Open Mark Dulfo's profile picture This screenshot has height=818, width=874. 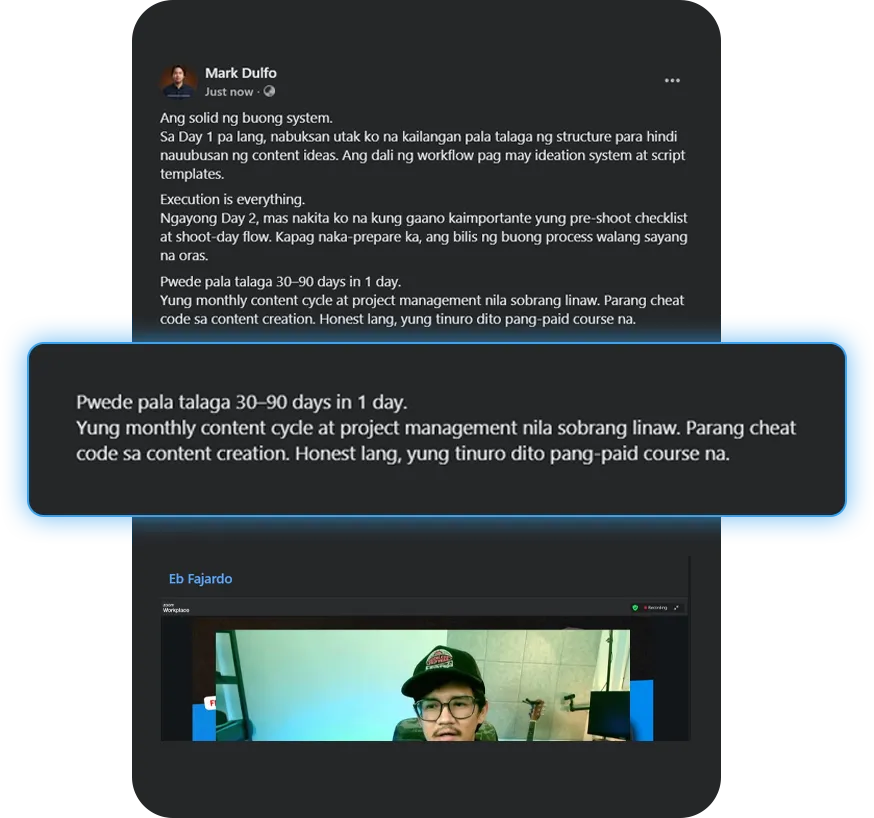(x=178, y=81)
